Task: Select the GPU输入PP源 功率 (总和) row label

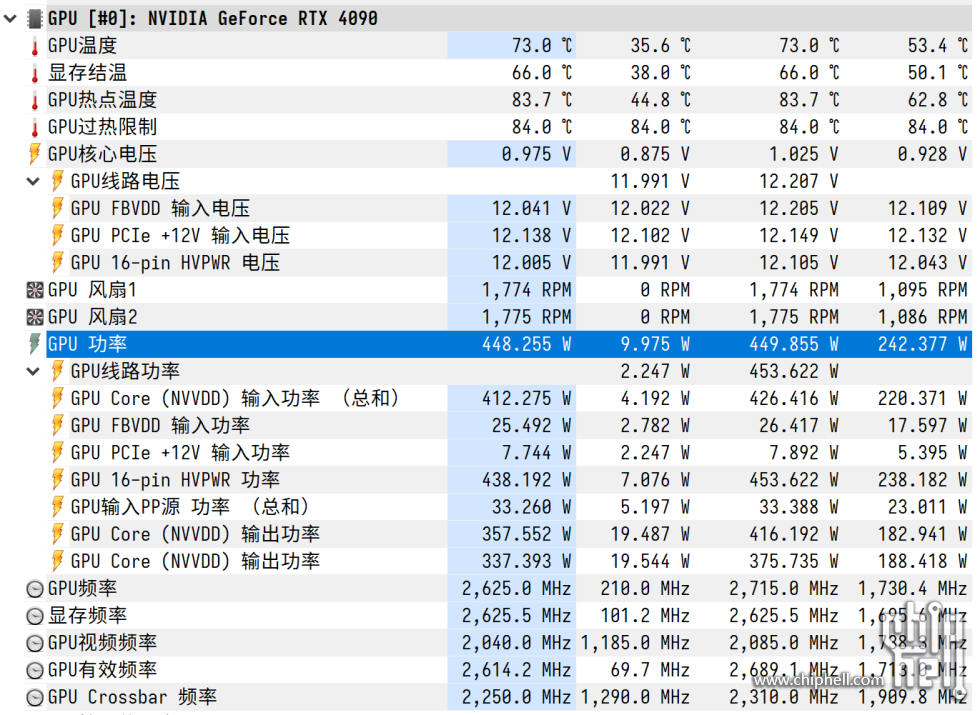Action: (189, 507)
